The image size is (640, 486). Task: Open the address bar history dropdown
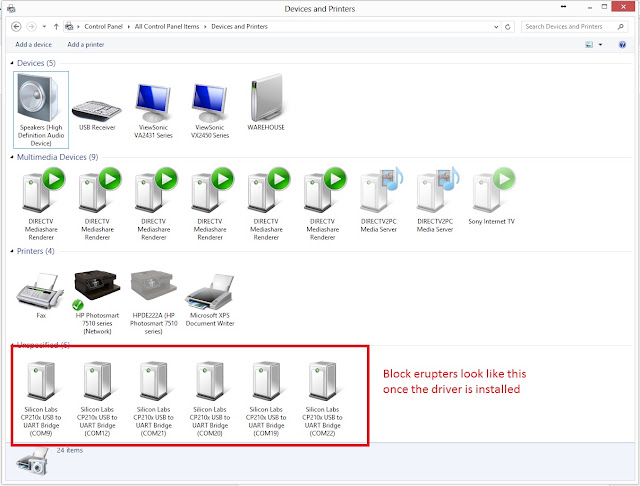click(x=496, y=27)
